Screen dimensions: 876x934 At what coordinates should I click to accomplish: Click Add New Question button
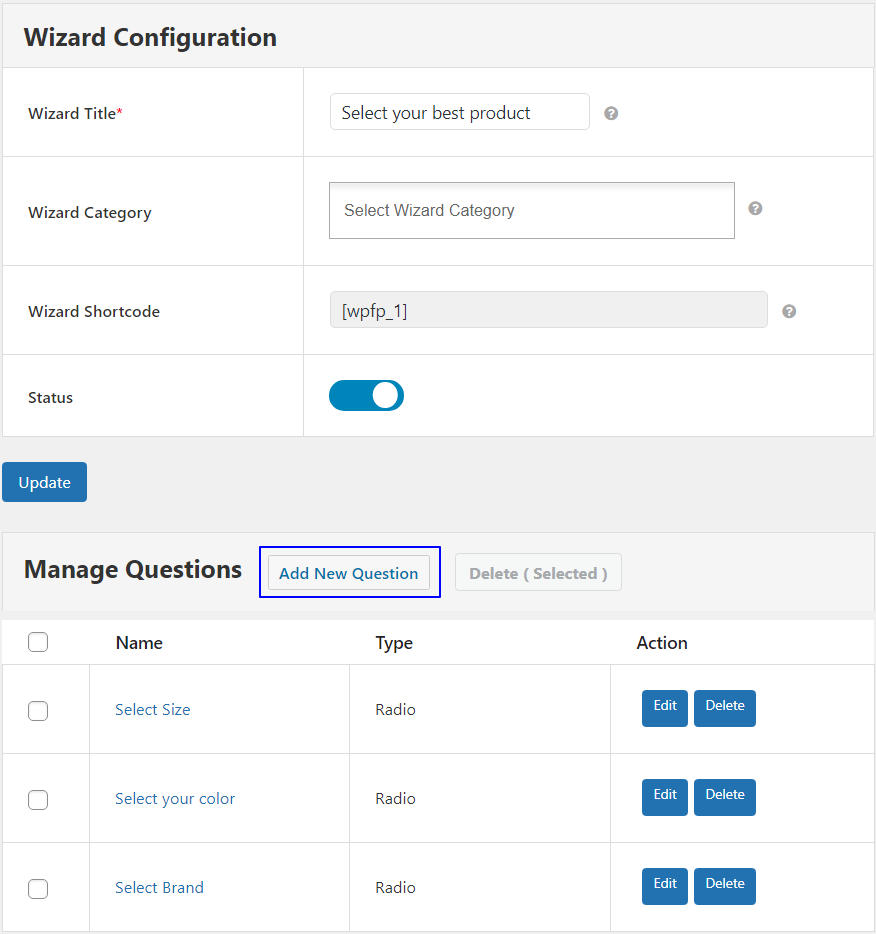pos(349,573)
